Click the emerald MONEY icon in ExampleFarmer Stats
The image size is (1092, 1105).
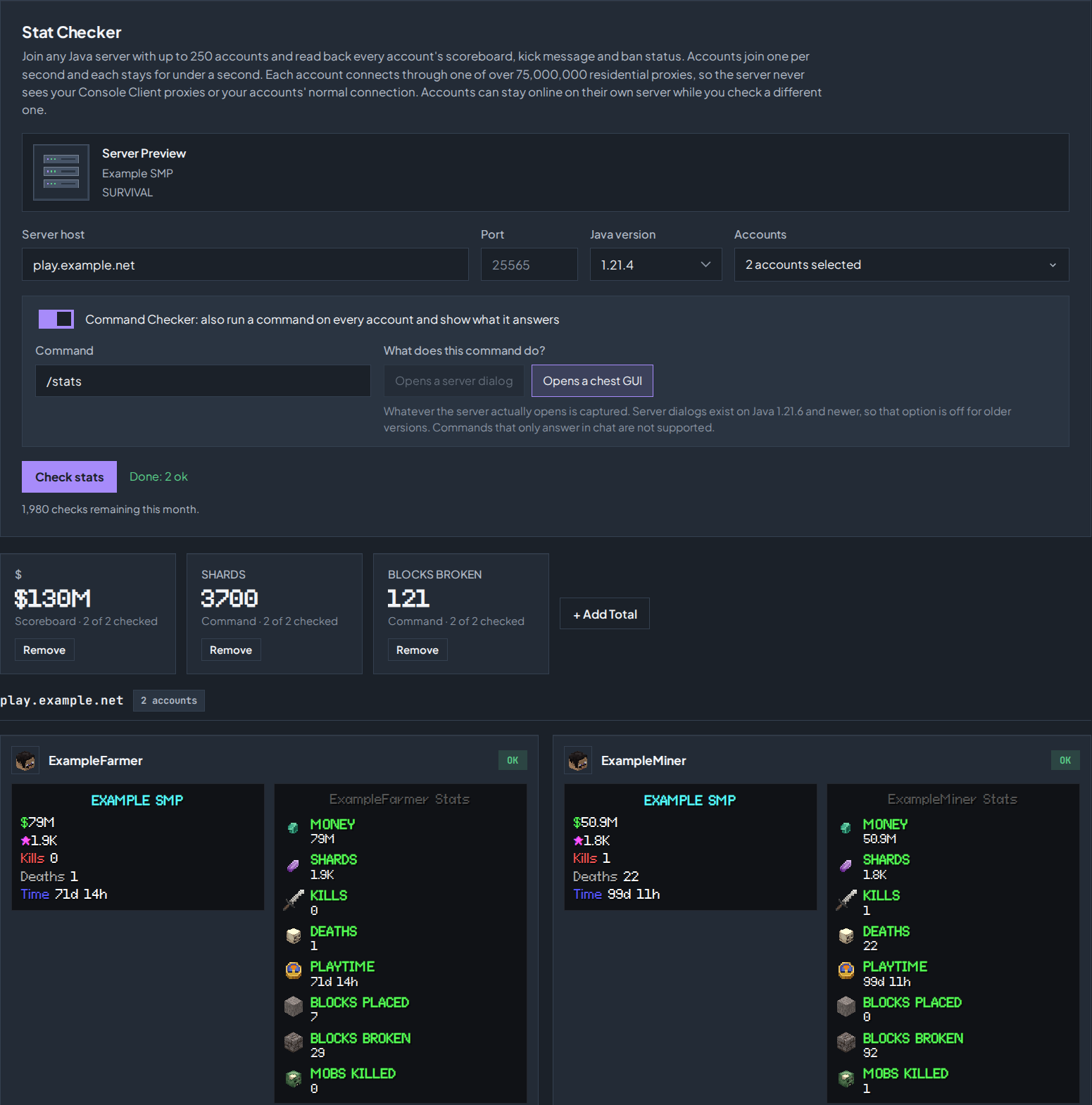[293, 828]
